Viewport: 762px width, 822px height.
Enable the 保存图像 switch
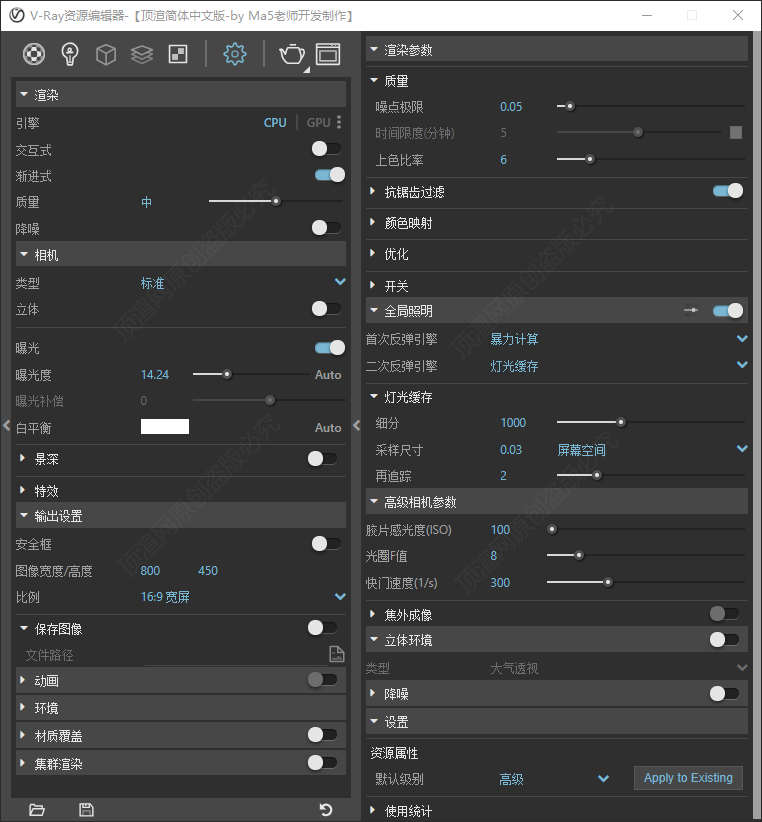coord(322,628)
